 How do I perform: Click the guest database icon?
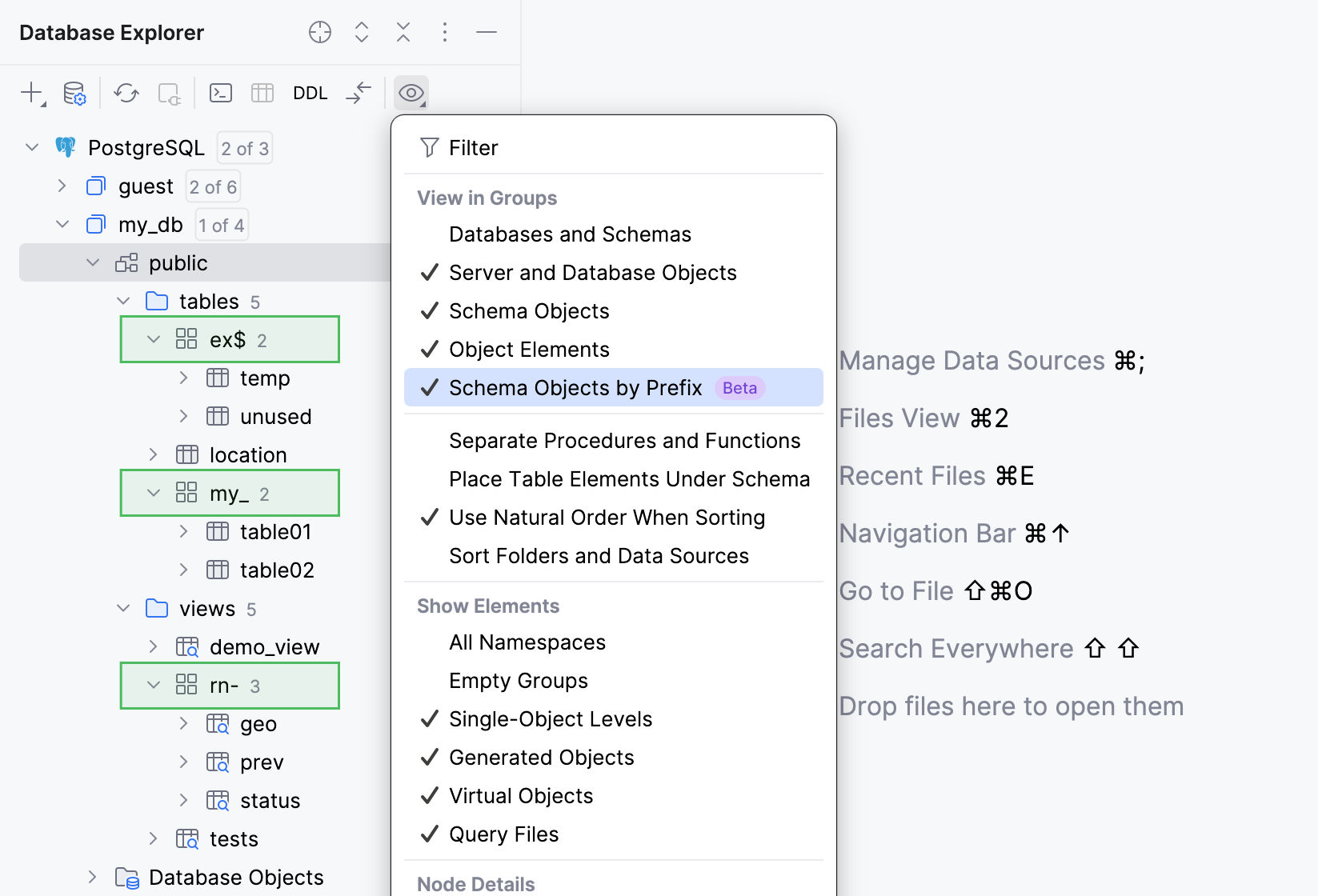[96, 186]
